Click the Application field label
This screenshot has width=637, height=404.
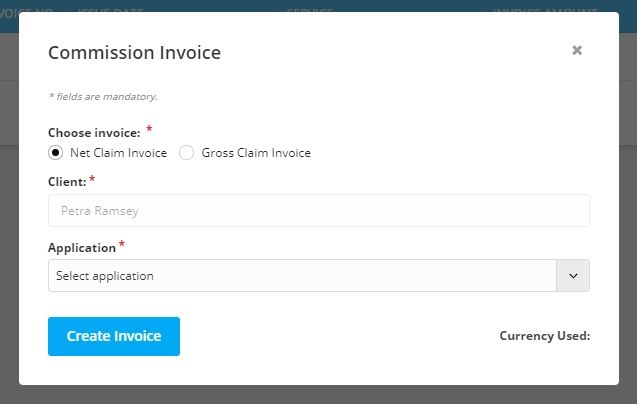[82, 248]
